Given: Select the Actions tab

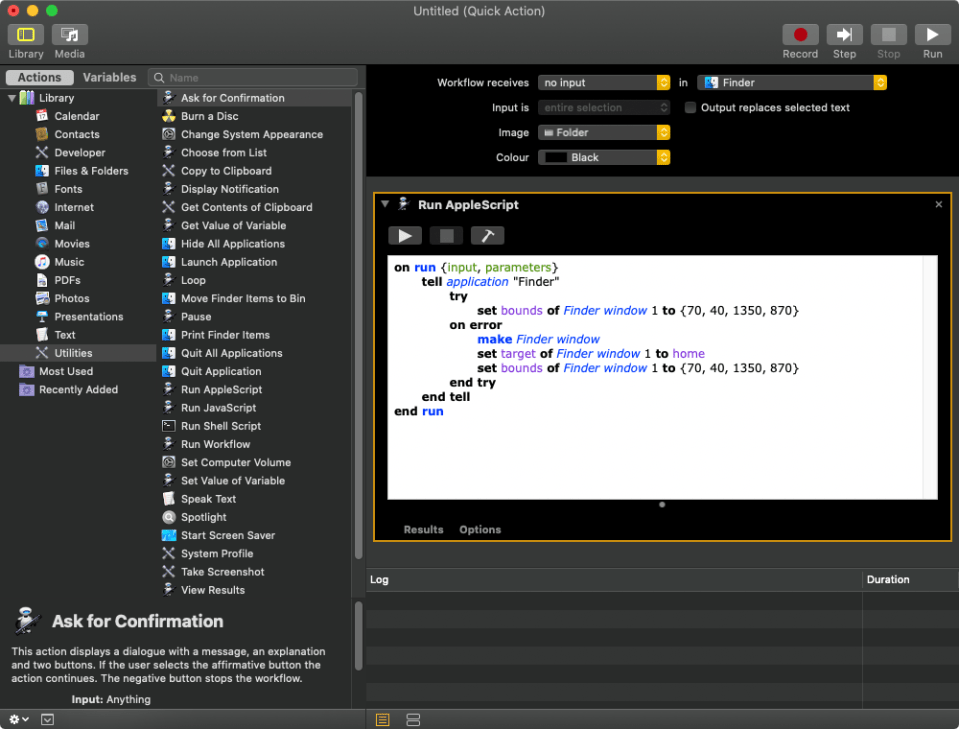Looking at the screenshot, I should 40,77.
